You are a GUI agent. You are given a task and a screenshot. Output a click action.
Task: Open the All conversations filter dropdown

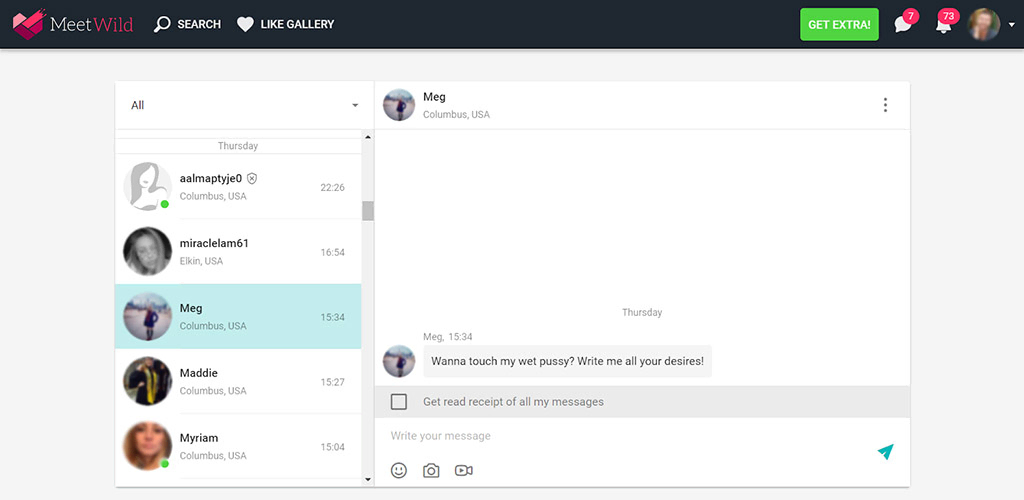pyautogui.click(x=244, y=105)
